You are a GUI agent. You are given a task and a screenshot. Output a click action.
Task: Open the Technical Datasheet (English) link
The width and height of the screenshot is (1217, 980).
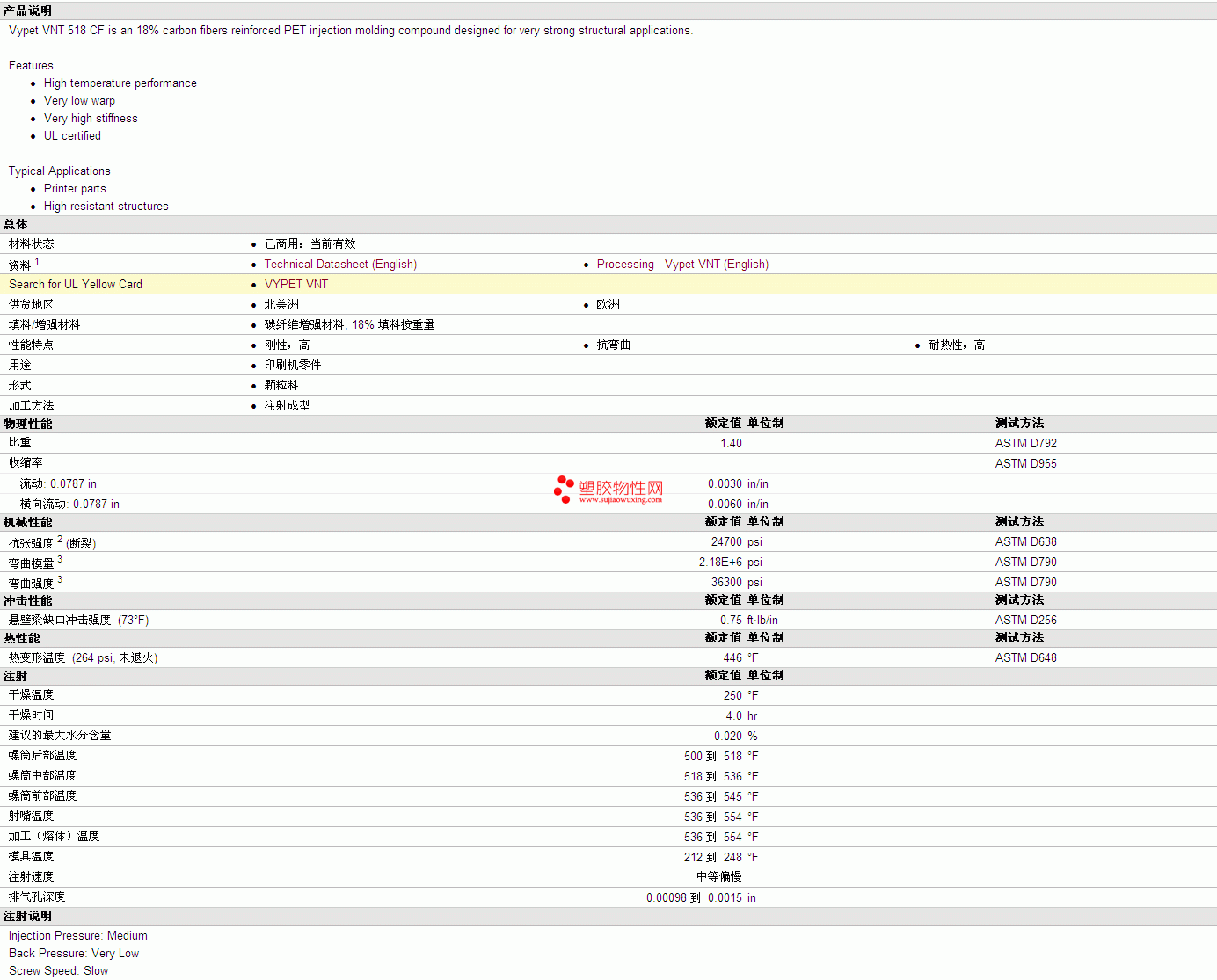340,265
